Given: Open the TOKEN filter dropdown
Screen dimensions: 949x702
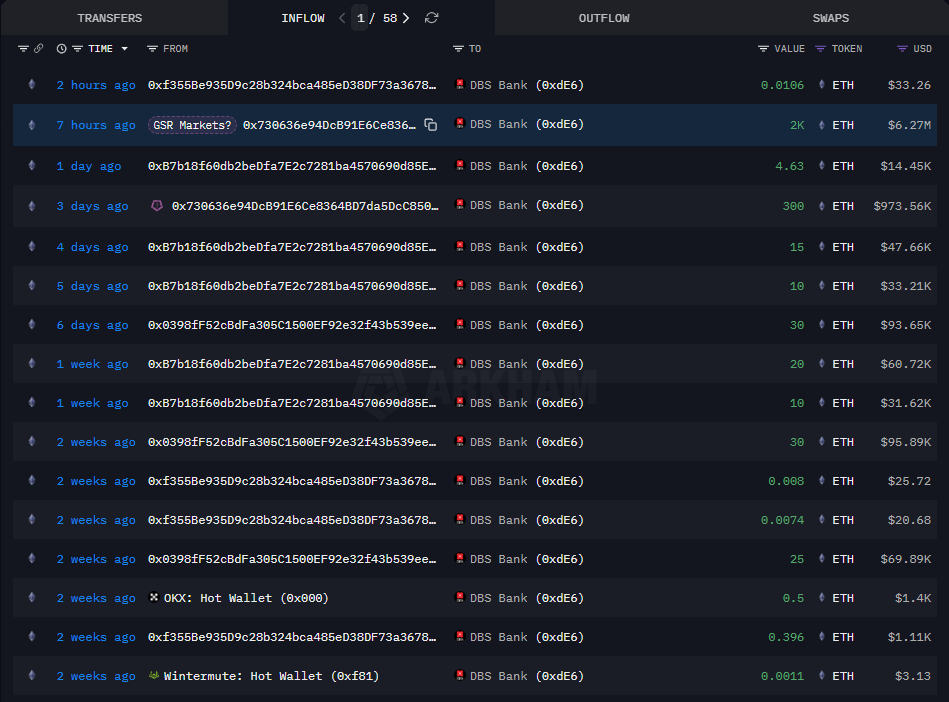Looking at the screenshot, I should (x=821, y=49).
